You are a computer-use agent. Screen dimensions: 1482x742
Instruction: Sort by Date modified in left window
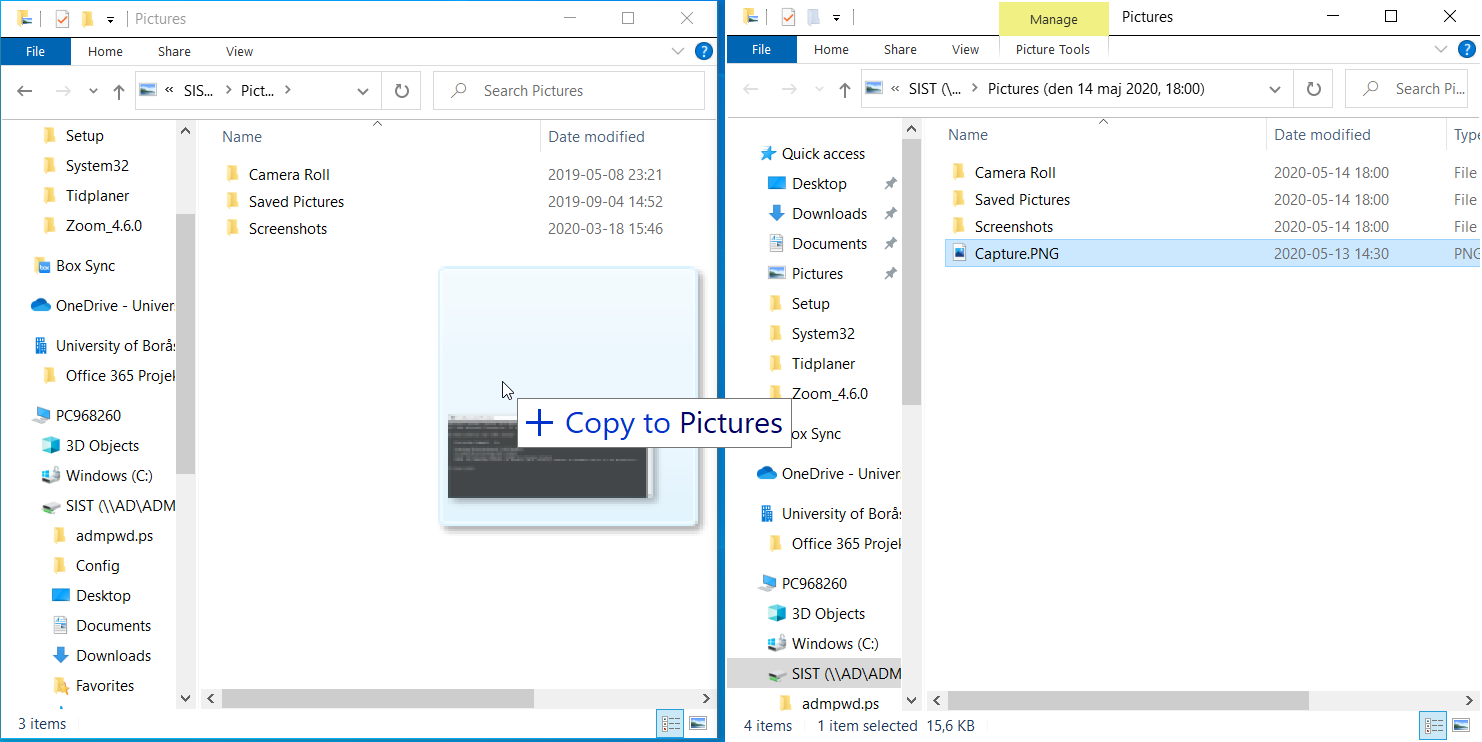(x=596, y=137)
